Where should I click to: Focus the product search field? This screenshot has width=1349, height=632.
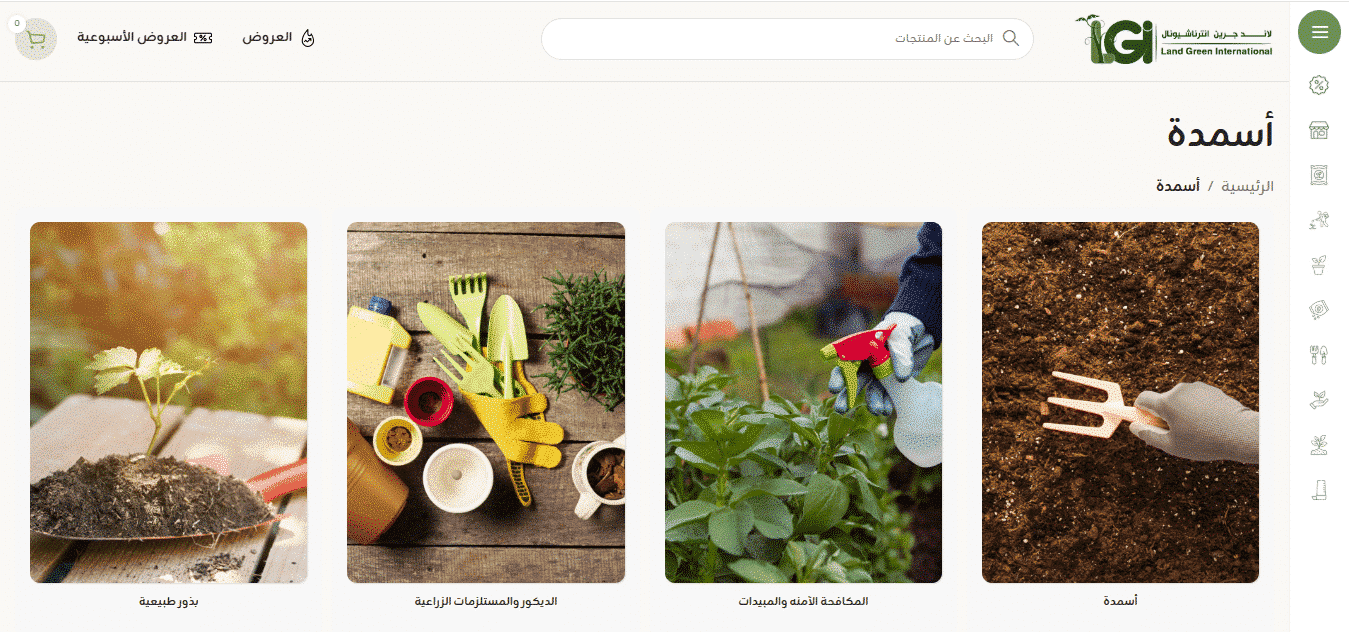coord(787,39)
